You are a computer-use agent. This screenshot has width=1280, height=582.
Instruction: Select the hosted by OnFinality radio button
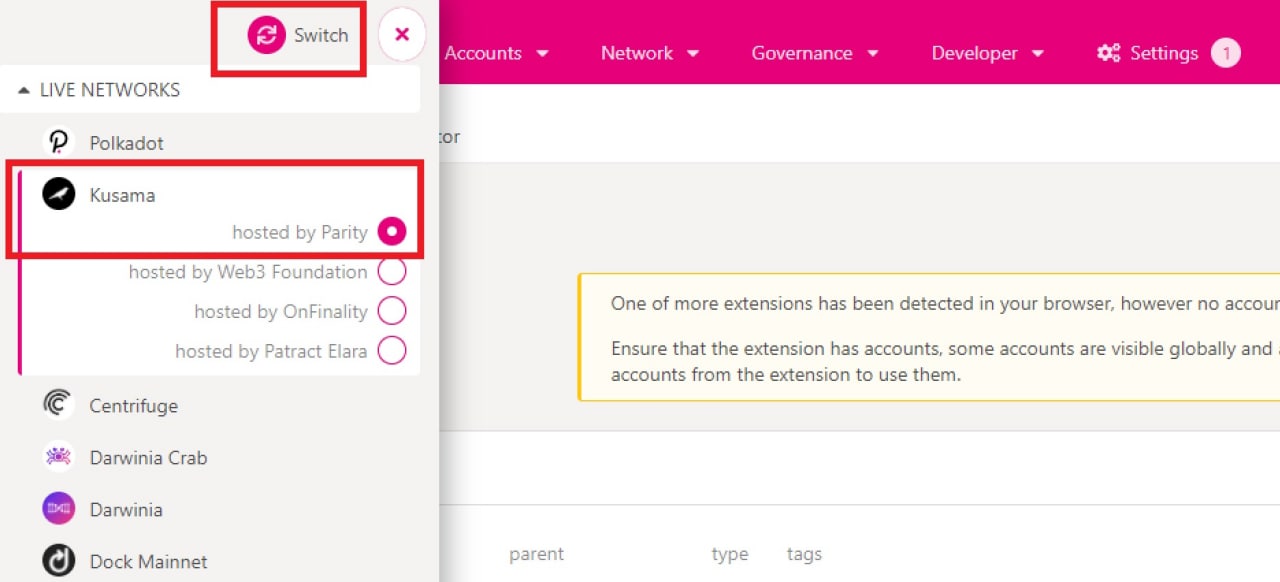[x=392, y=311]
